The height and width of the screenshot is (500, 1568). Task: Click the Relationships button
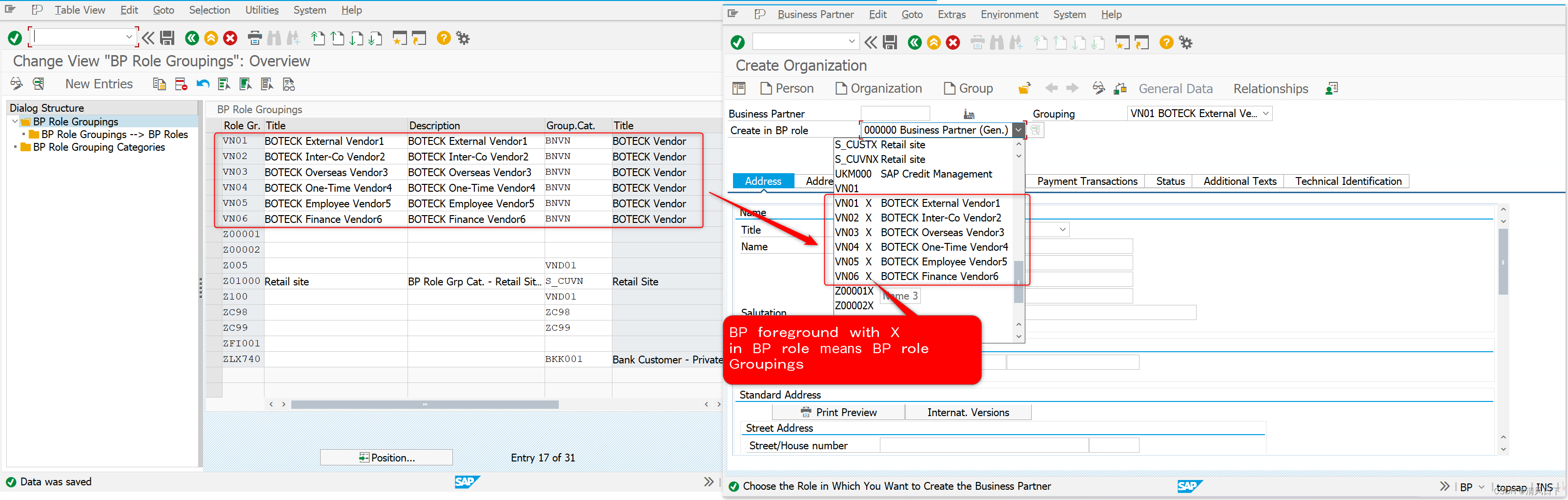pyautogui.click(x=1270, y=89)
